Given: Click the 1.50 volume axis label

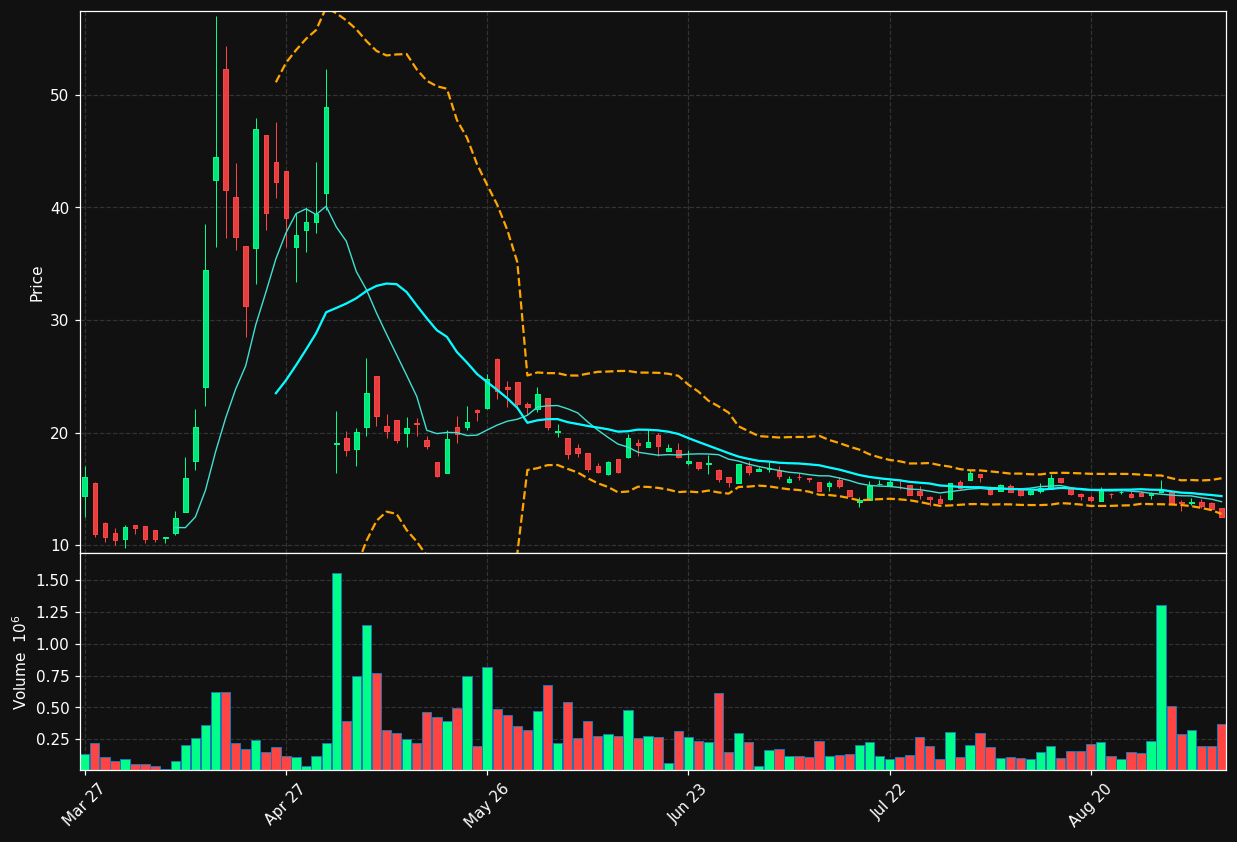Looking at the screenshot, I should pyautogui.click(x=52, y=581).
